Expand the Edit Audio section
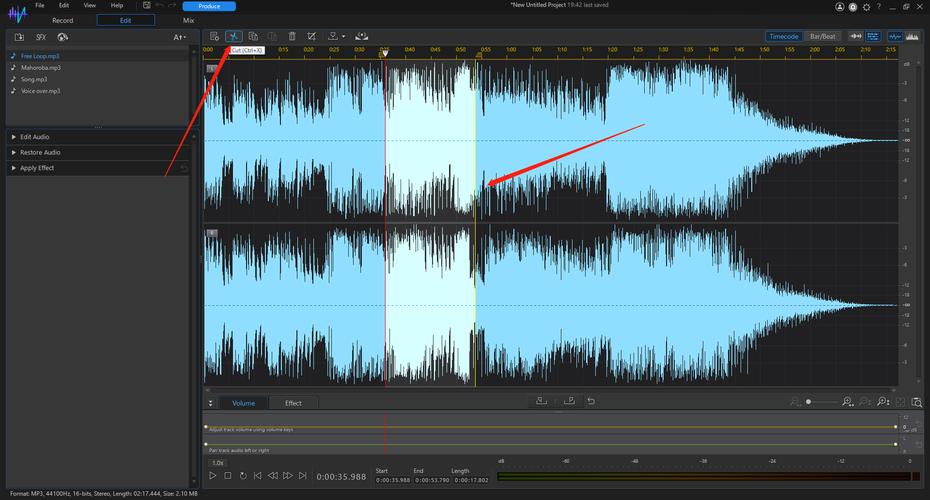930x500 pixels. pyautogui.click(x=35, y=136)
